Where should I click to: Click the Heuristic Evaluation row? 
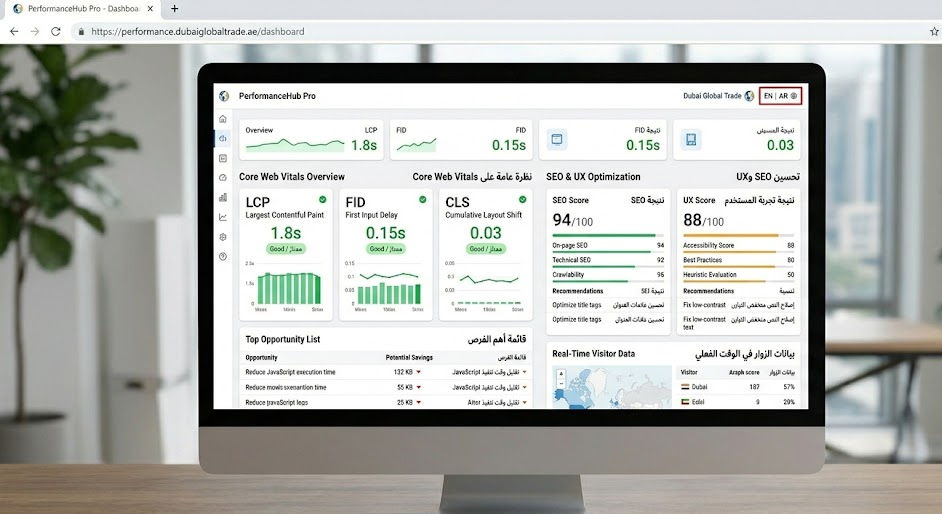click(738, 275)
